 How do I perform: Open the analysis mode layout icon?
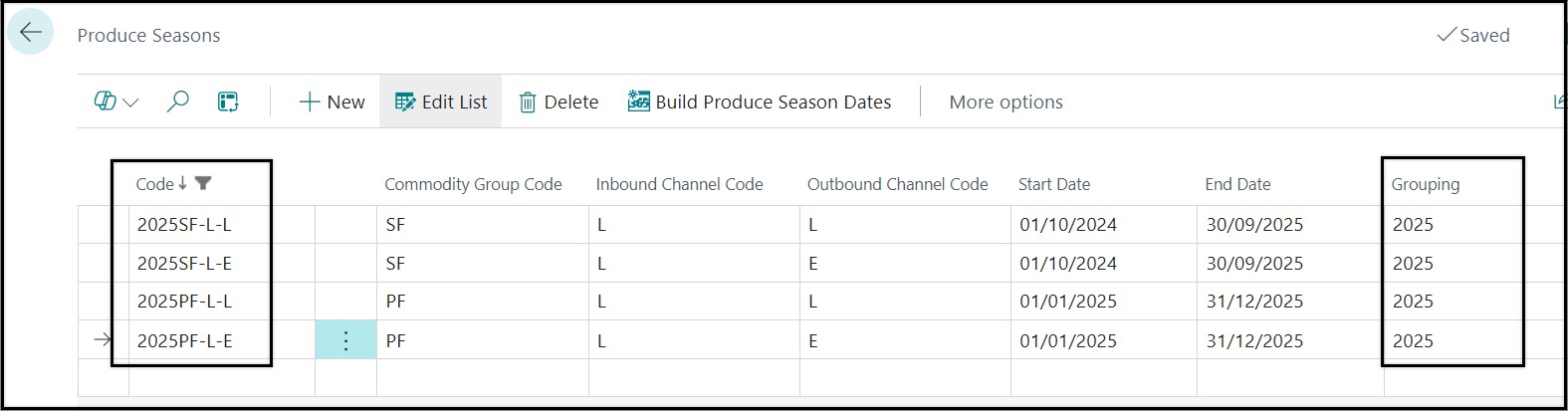[x=228, y=102]
